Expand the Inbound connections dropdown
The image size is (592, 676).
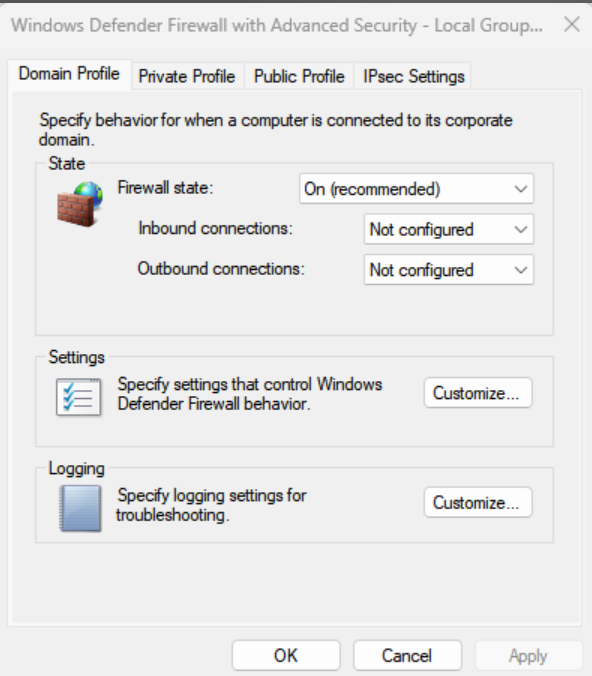pos(449,229)
